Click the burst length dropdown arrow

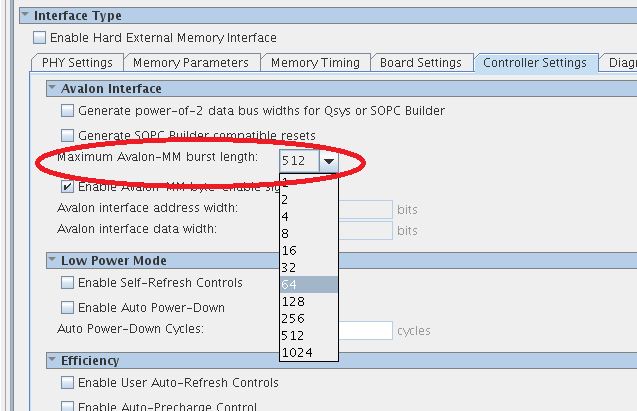pos(328,161)
